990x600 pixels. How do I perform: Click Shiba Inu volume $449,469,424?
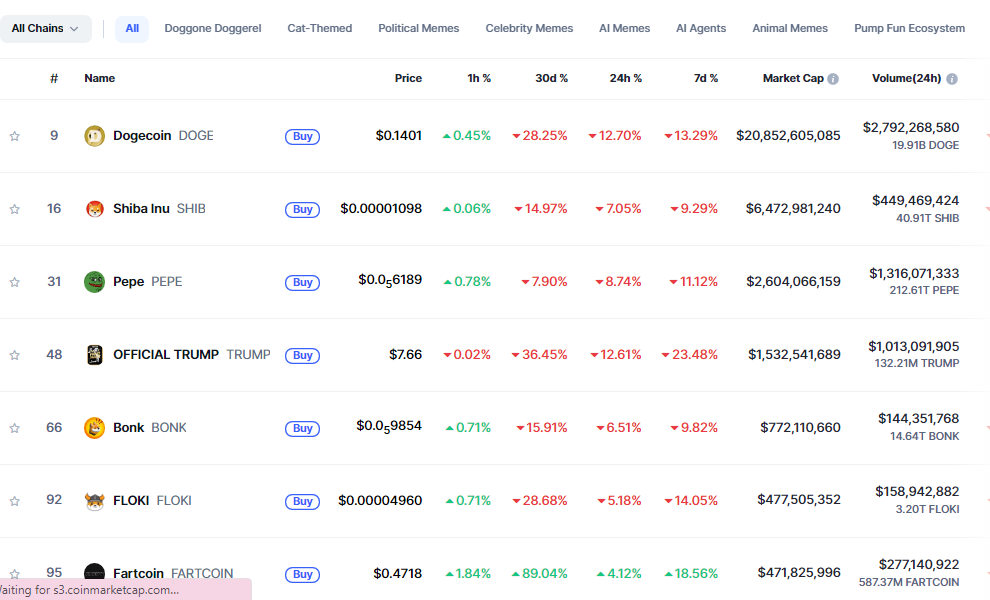pyautogui.click(x=915, y=200)
